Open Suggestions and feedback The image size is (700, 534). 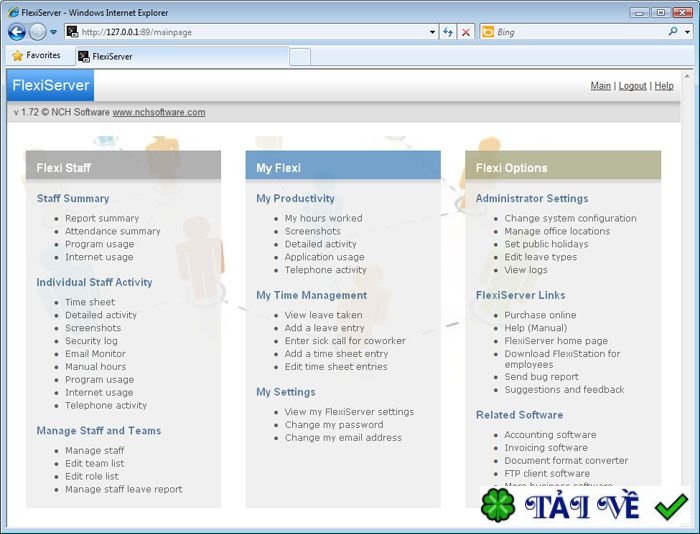click(x=564, y=390)
